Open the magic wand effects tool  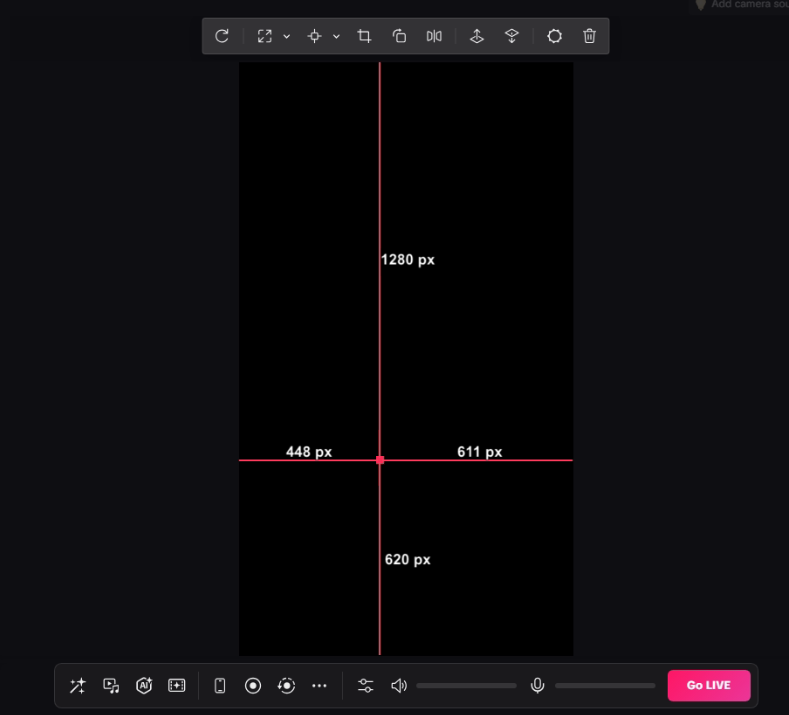point(77,685)
